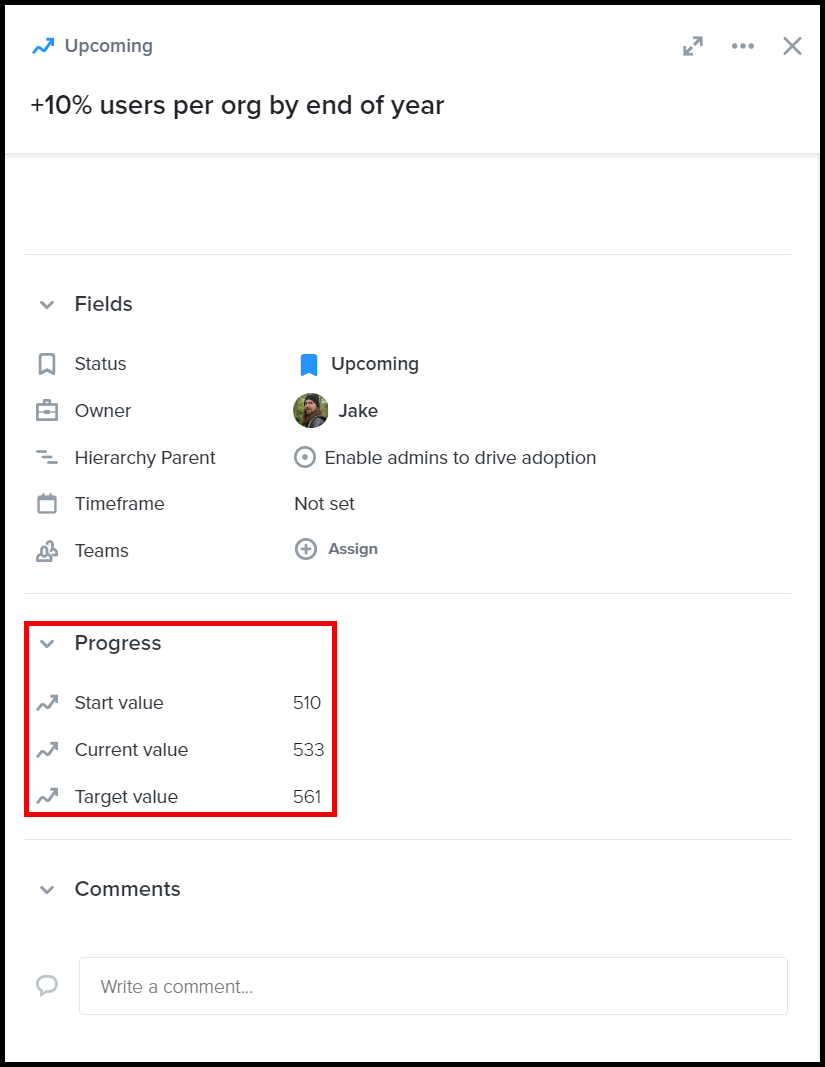Click the Upcoming status label
This screenshot has height=1067, width=825.
373,364
